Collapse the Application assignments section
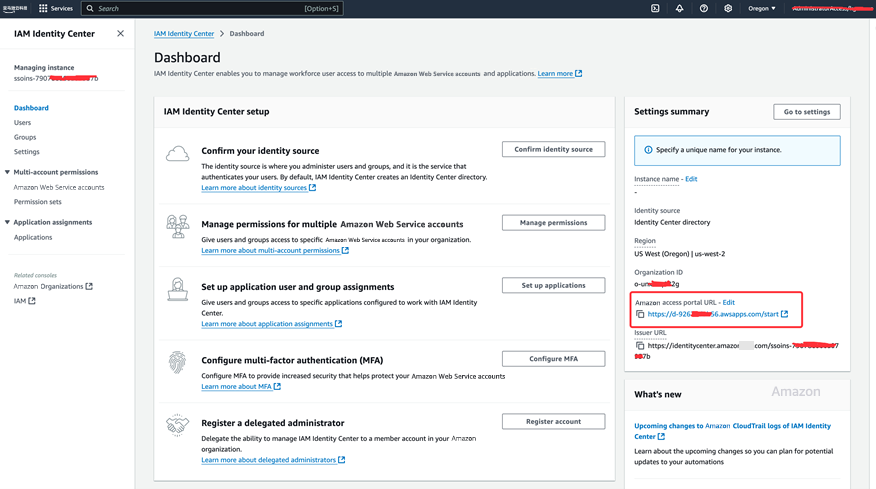 click(7, 222)
